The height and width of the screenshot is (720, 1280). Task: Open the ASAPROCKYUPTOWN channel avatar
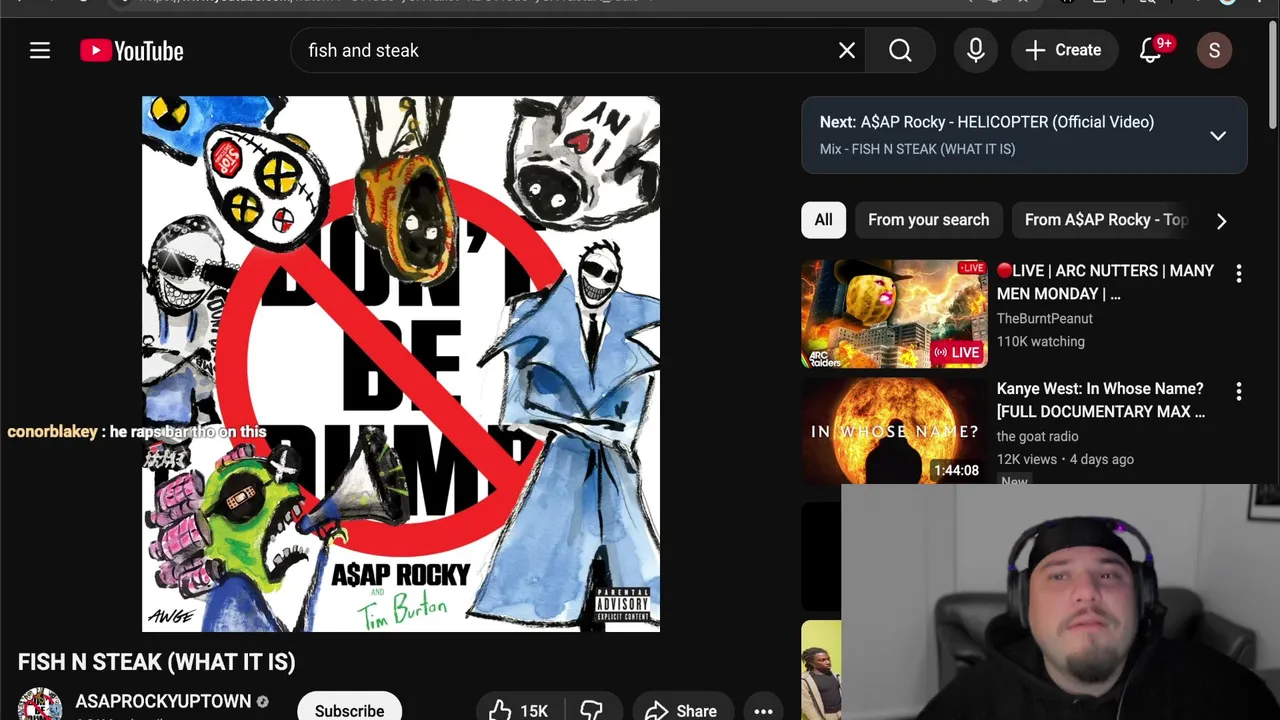(40, 705)
